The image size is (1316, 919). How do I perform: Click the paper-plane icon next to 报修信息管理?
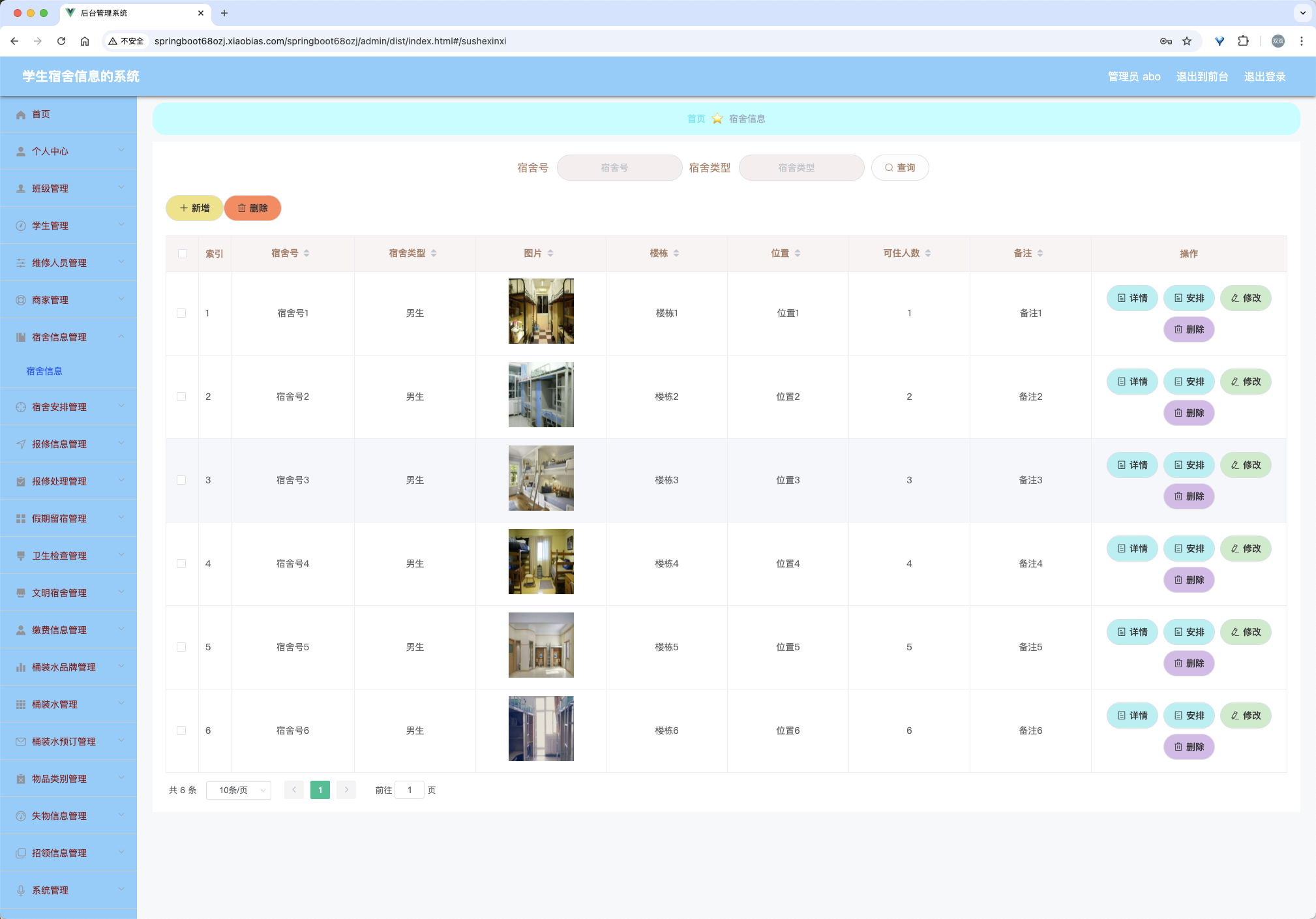coord(21,445)
